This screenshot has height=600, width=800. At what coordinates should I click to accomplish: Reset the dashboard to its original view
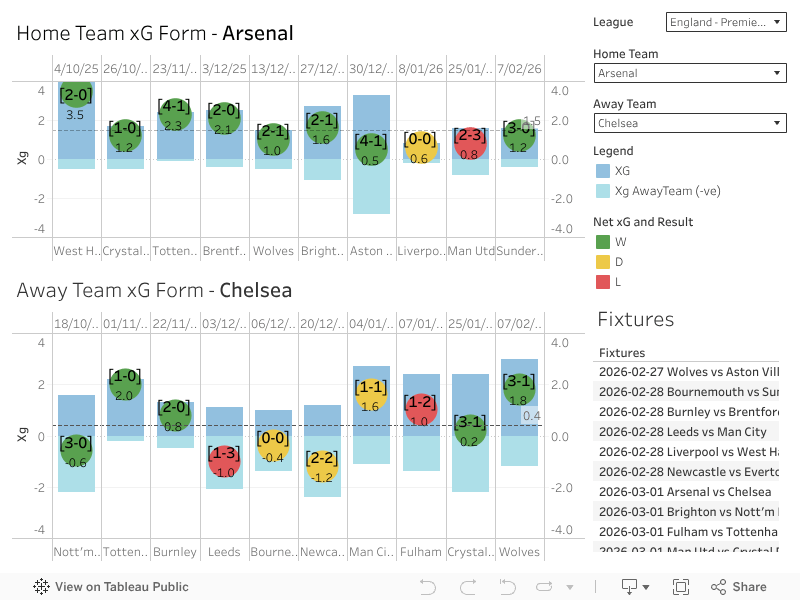(507, 587)
